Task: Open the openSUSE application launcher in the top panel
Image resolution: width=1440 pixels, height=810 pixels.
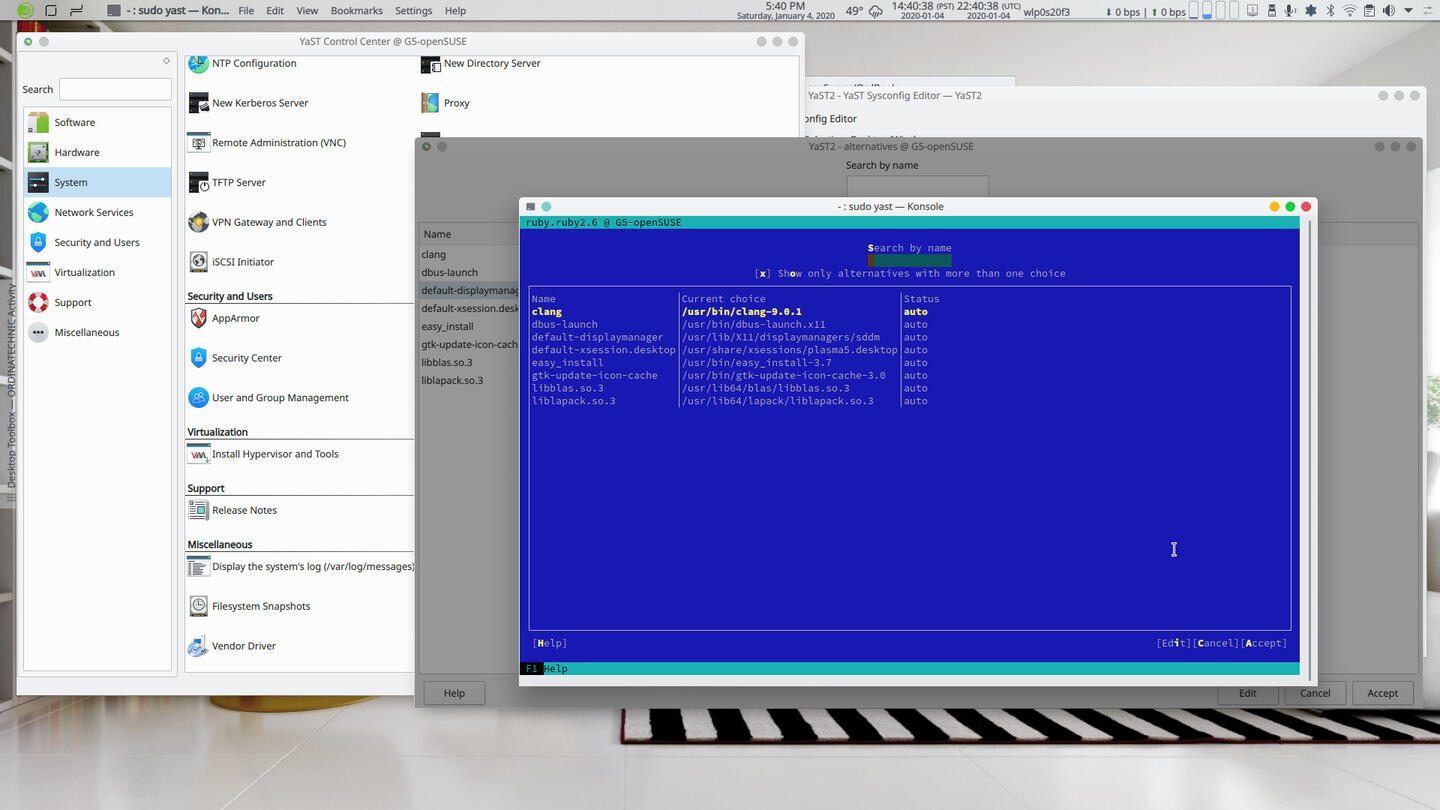Action: pyautogui.click(x=25, y=10)
